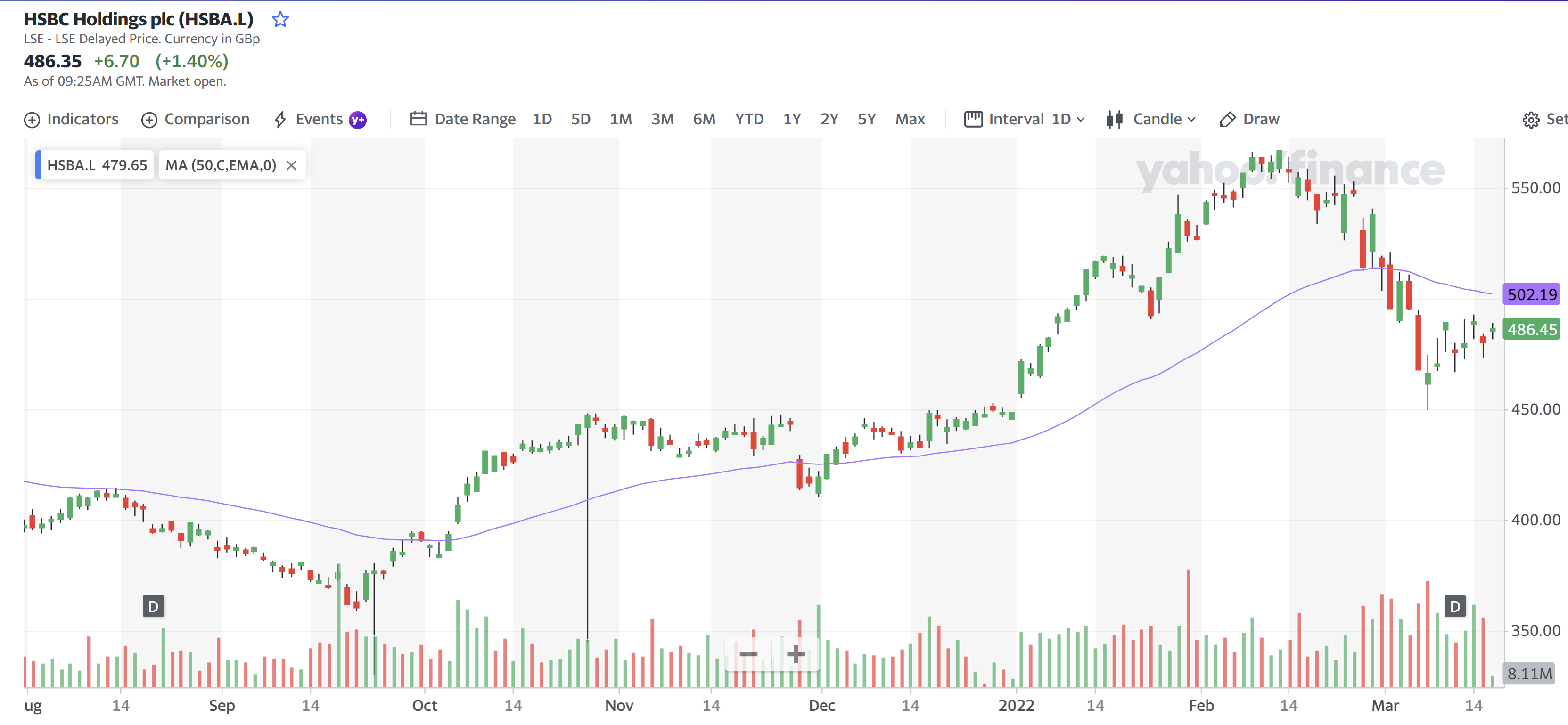Click the Interval ruler icon
The width and height of the screenshot is (1568, 725).
point(973,119)
